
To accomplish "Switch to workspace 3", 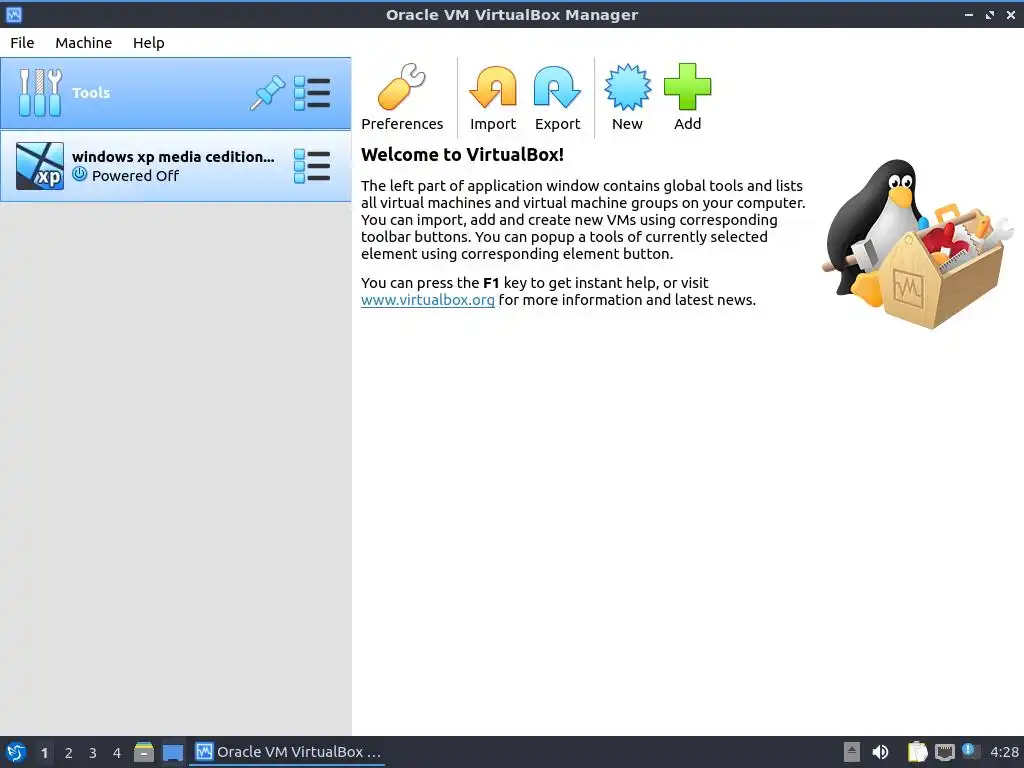I will coord(93,753).
